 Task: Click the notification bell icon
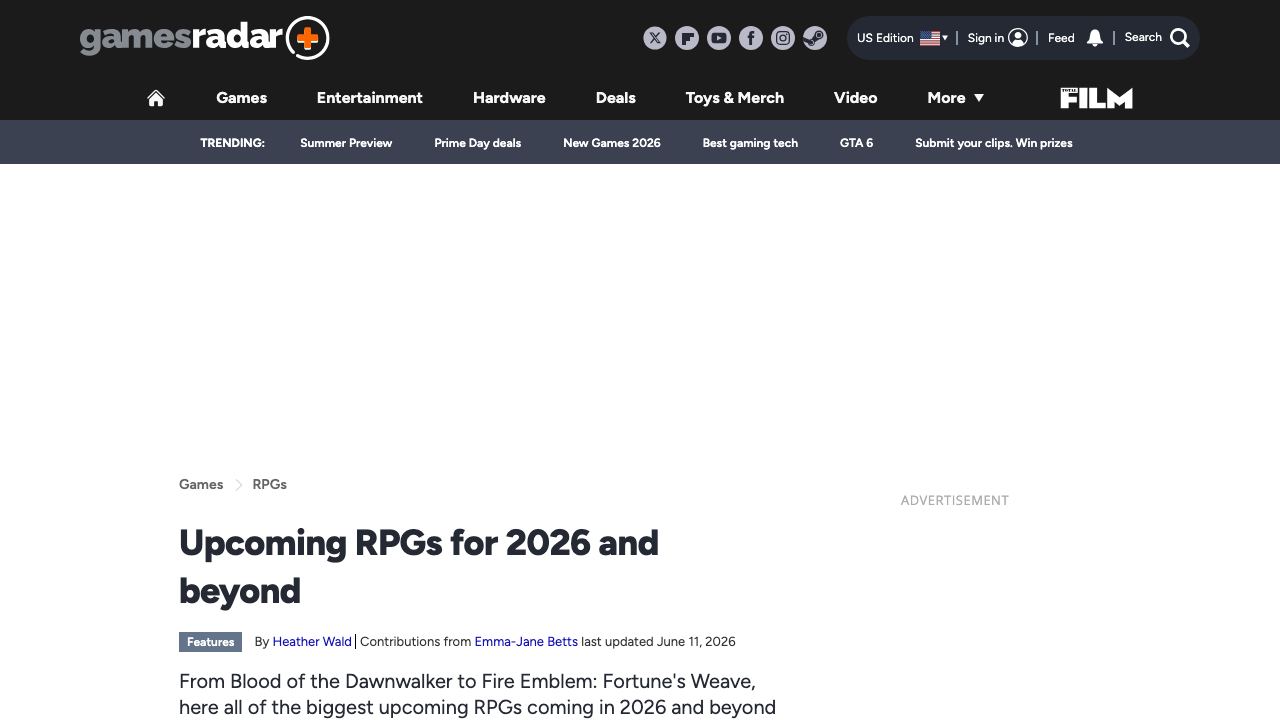point(1095,38)
